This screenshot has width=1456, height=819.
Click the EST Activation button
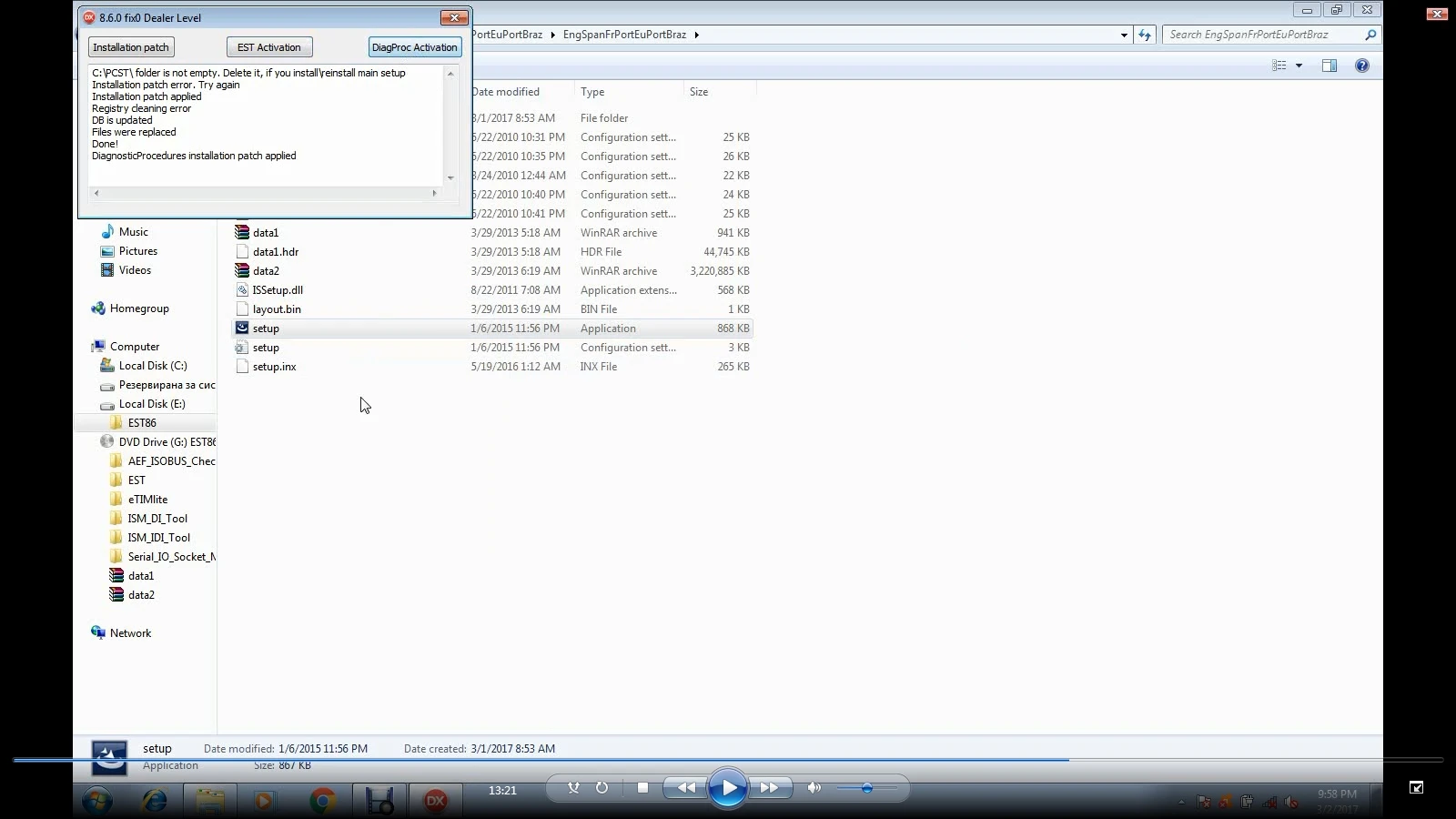click(x=269, y=47)
